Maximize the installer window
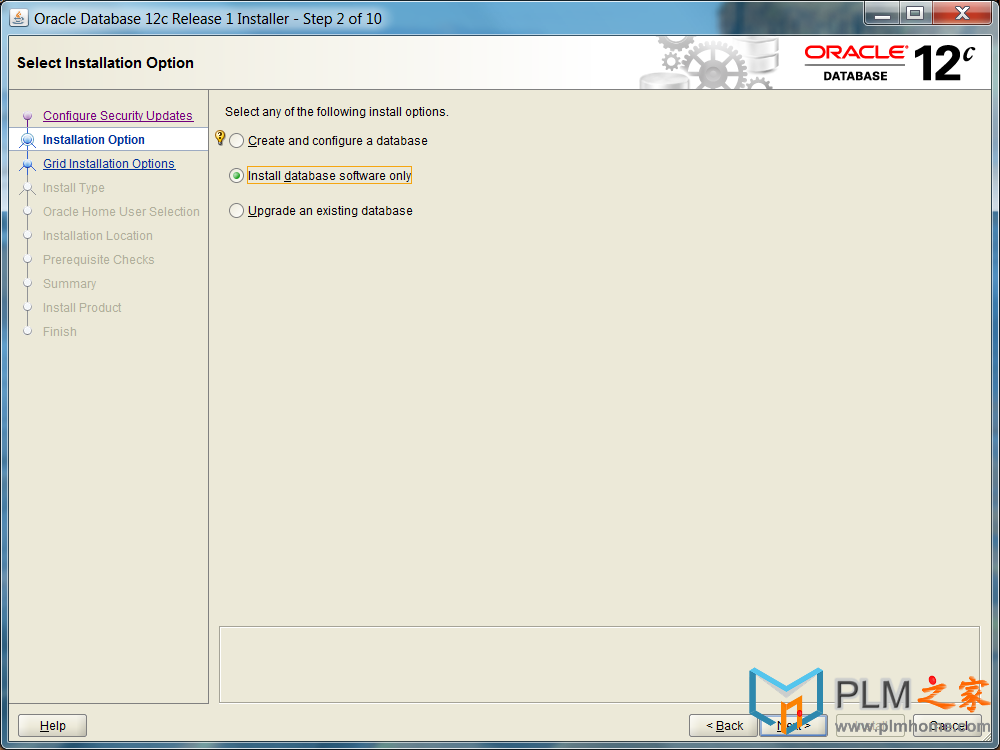This screenshot has width=1000, height=750. tap(915, 13)
